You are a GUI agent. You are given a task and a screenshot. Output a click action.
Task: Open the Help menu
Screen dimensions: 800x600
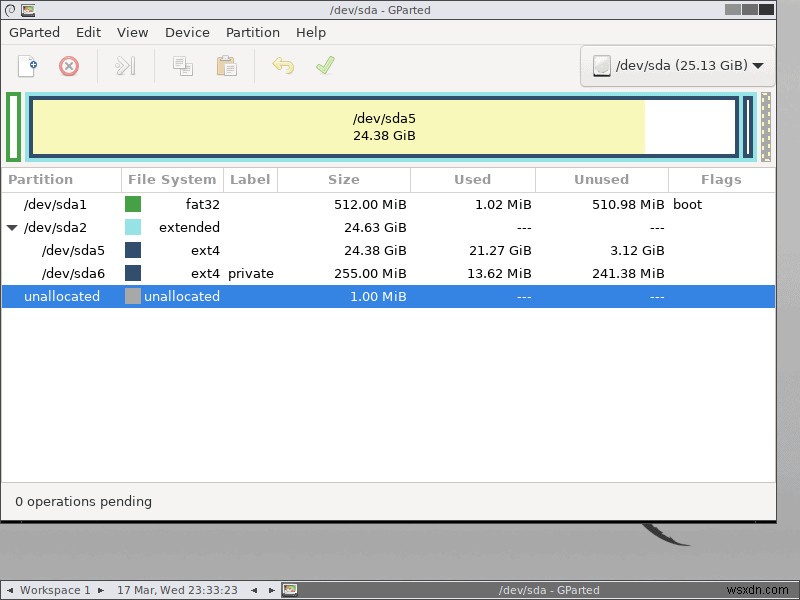[x=311, y=32]
